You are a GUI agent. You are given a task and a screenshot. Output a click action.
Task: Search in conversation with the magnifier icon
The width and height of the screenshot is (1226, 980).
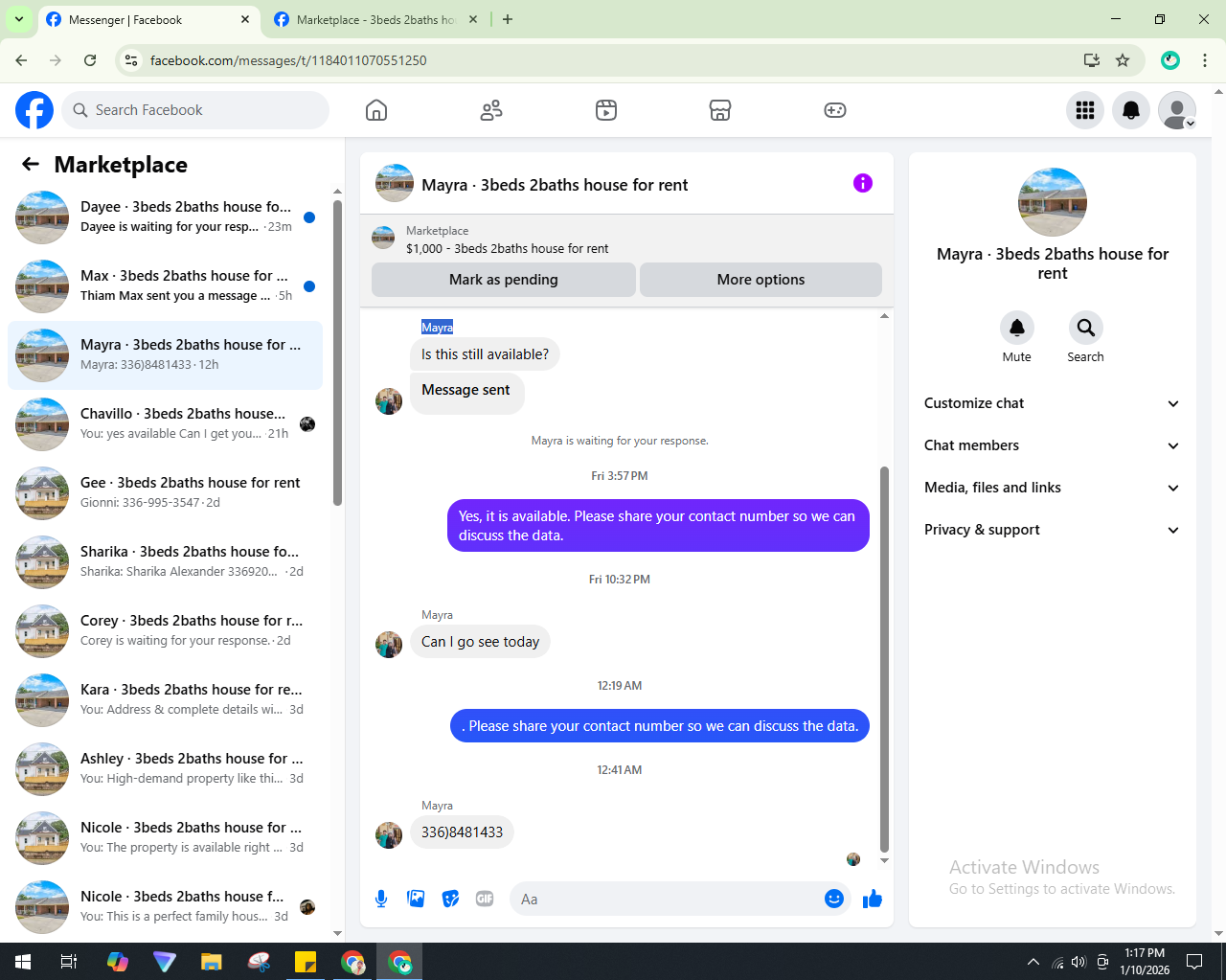(1085, 328)
